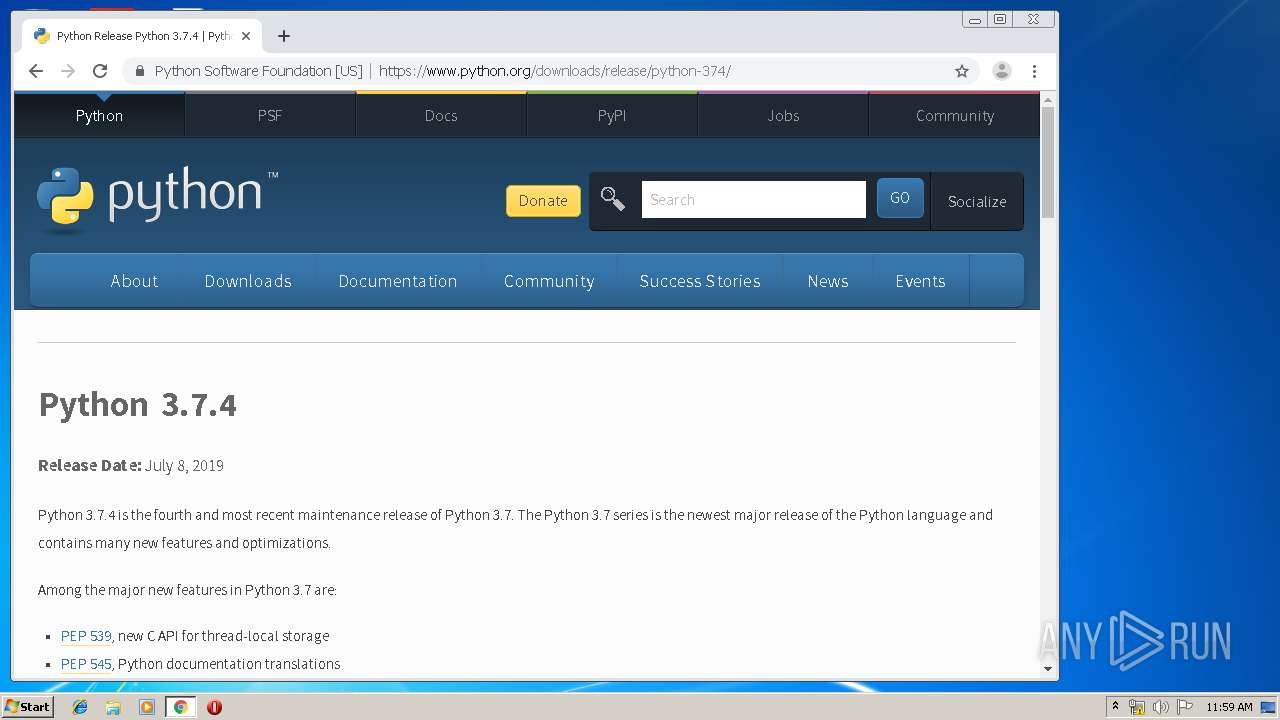Screen dimensions: 1280x720
Task: Open a new tab with plus button
Action: coord(284,36)
